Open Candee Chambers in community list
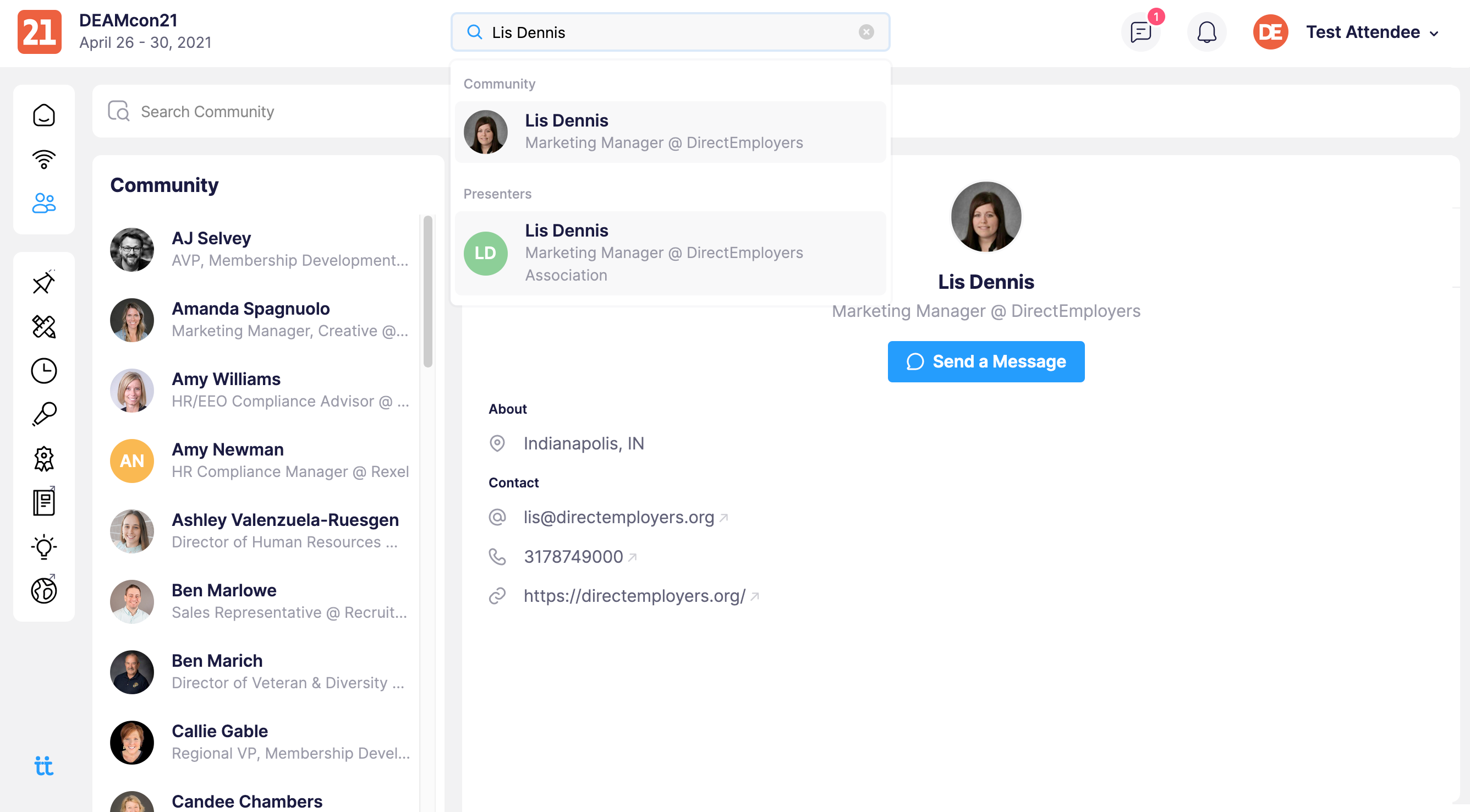Image resolution: width=1470 pixels, height=812 pixels. (260, 801)
